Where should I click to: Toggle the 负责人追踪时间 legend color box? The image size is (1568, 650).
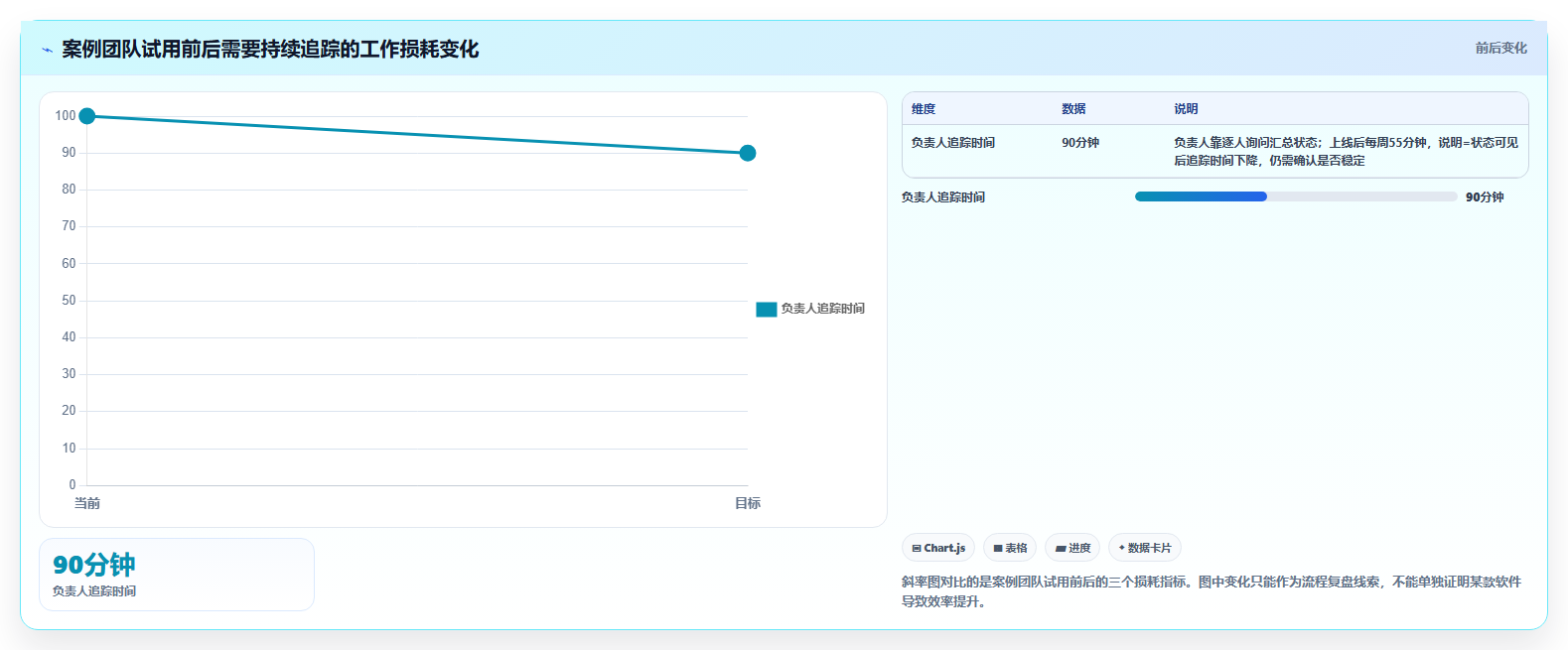pyautogui.click(x=766, y=310)
